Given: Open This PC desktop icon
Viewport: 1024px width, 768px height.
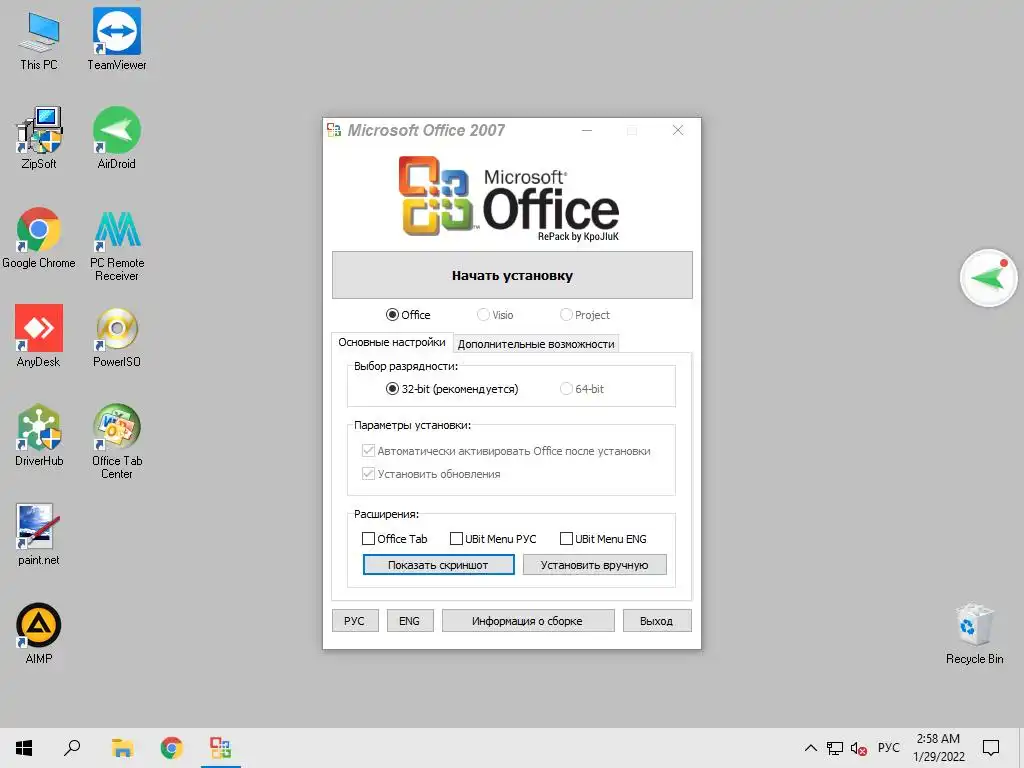Looking at the screenshot, I should (39, 41).
